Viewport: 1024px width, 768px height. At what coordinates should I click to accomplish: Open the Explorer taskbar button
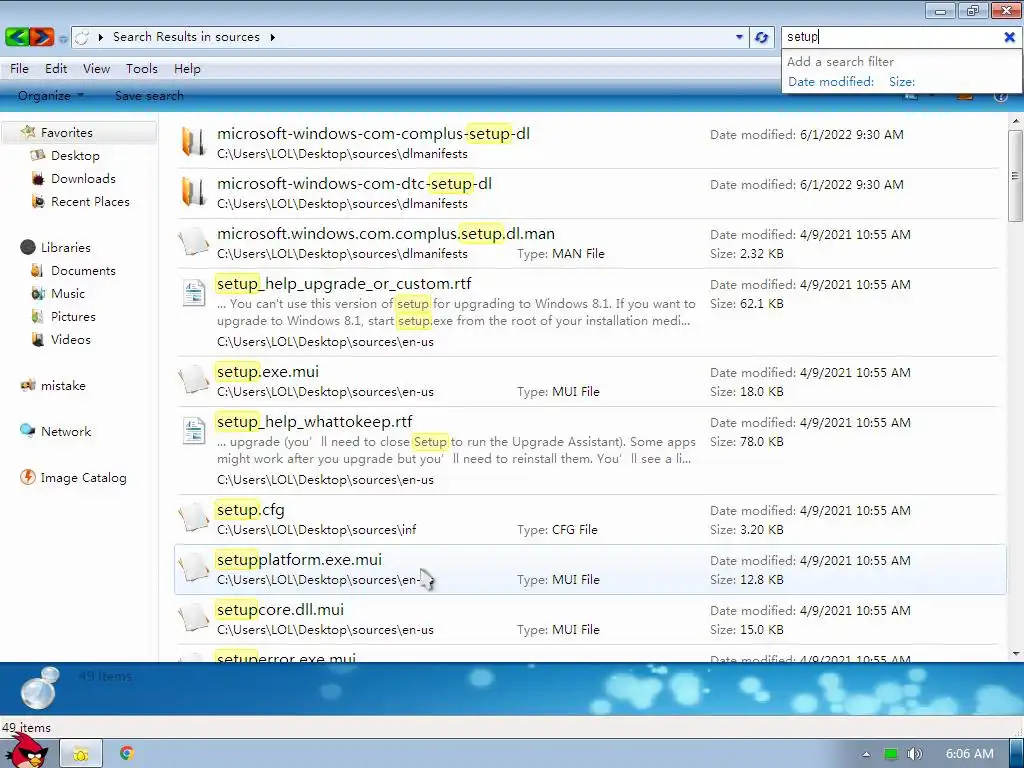81,754
